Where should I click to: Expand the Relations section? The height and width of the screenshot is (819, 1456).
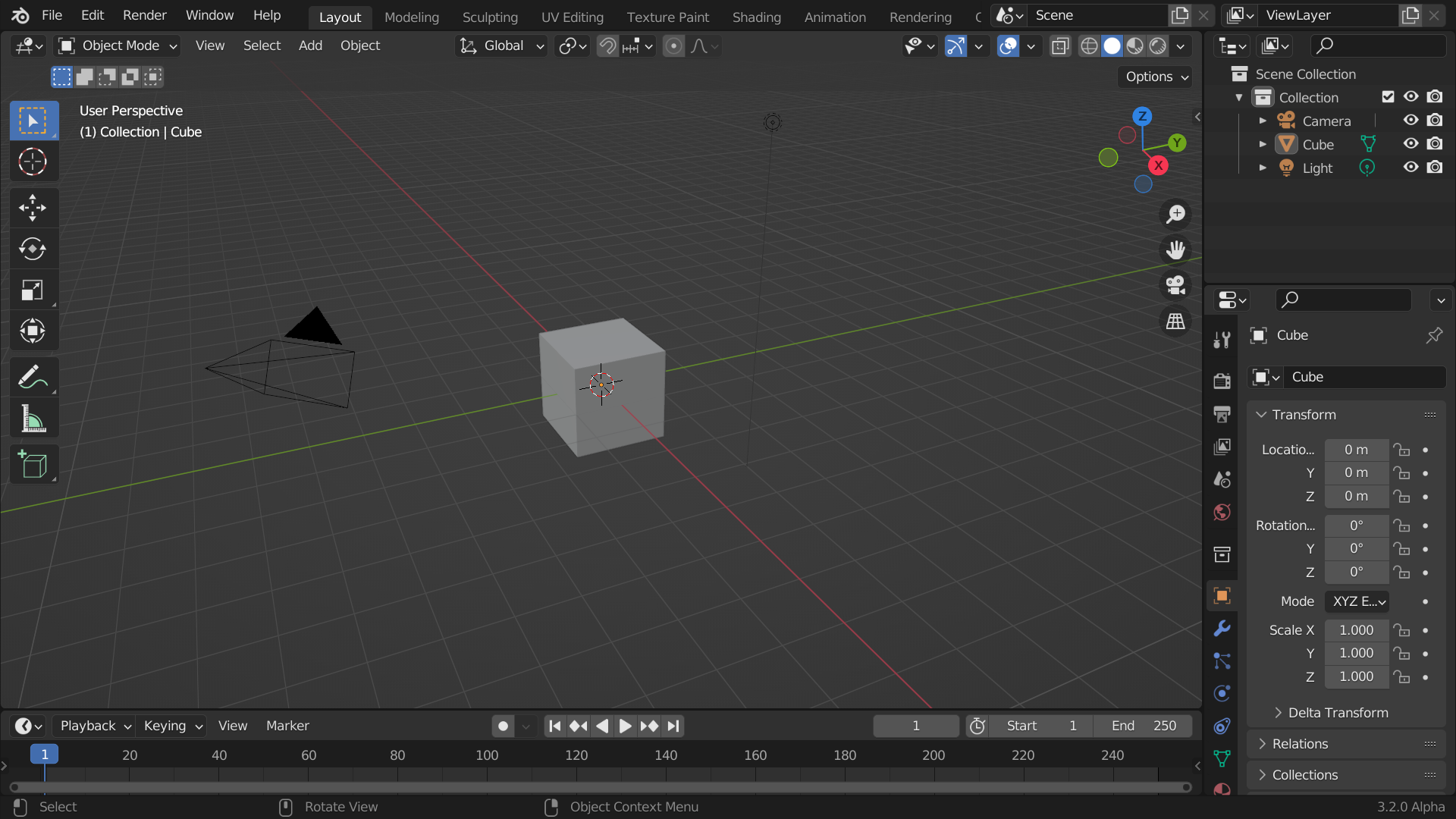1300,744
